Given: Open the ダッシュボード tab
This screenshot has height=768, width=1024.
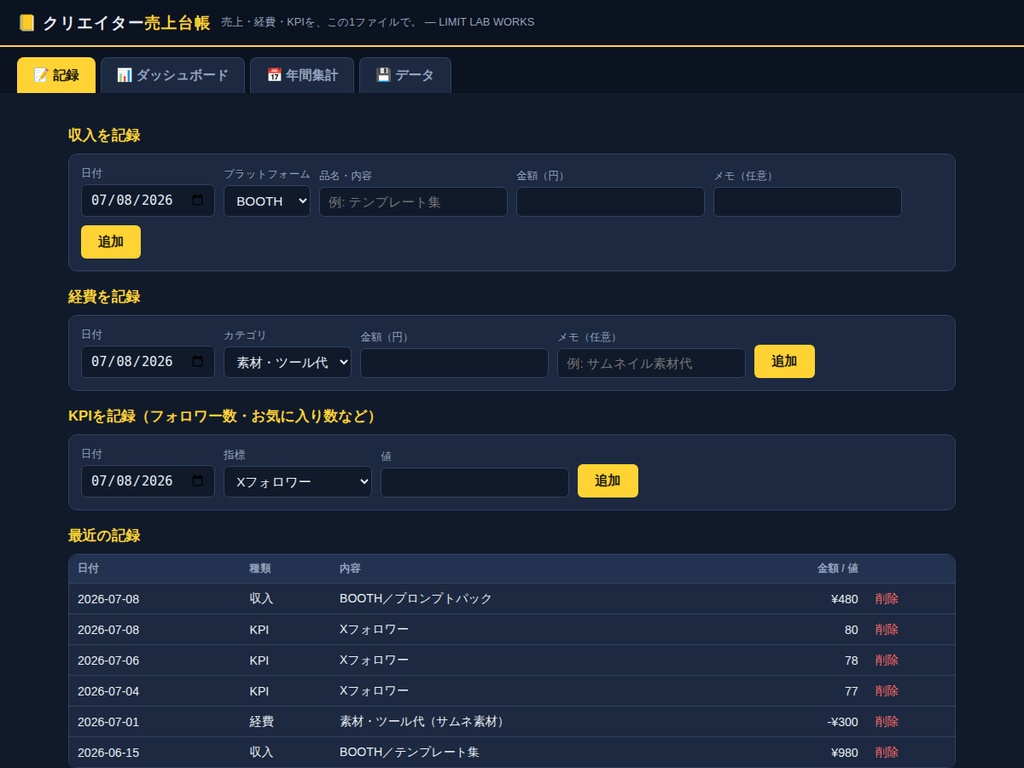Looking at the screenshot, I should click(172, 75).
